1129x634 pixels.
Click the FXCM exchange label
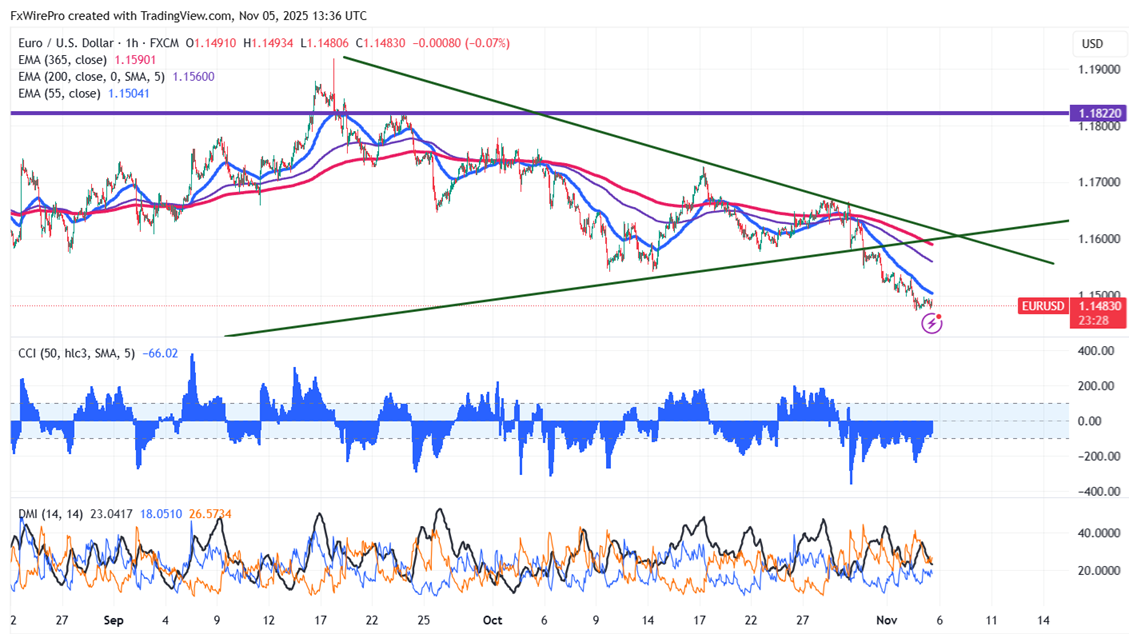[164, 43]
